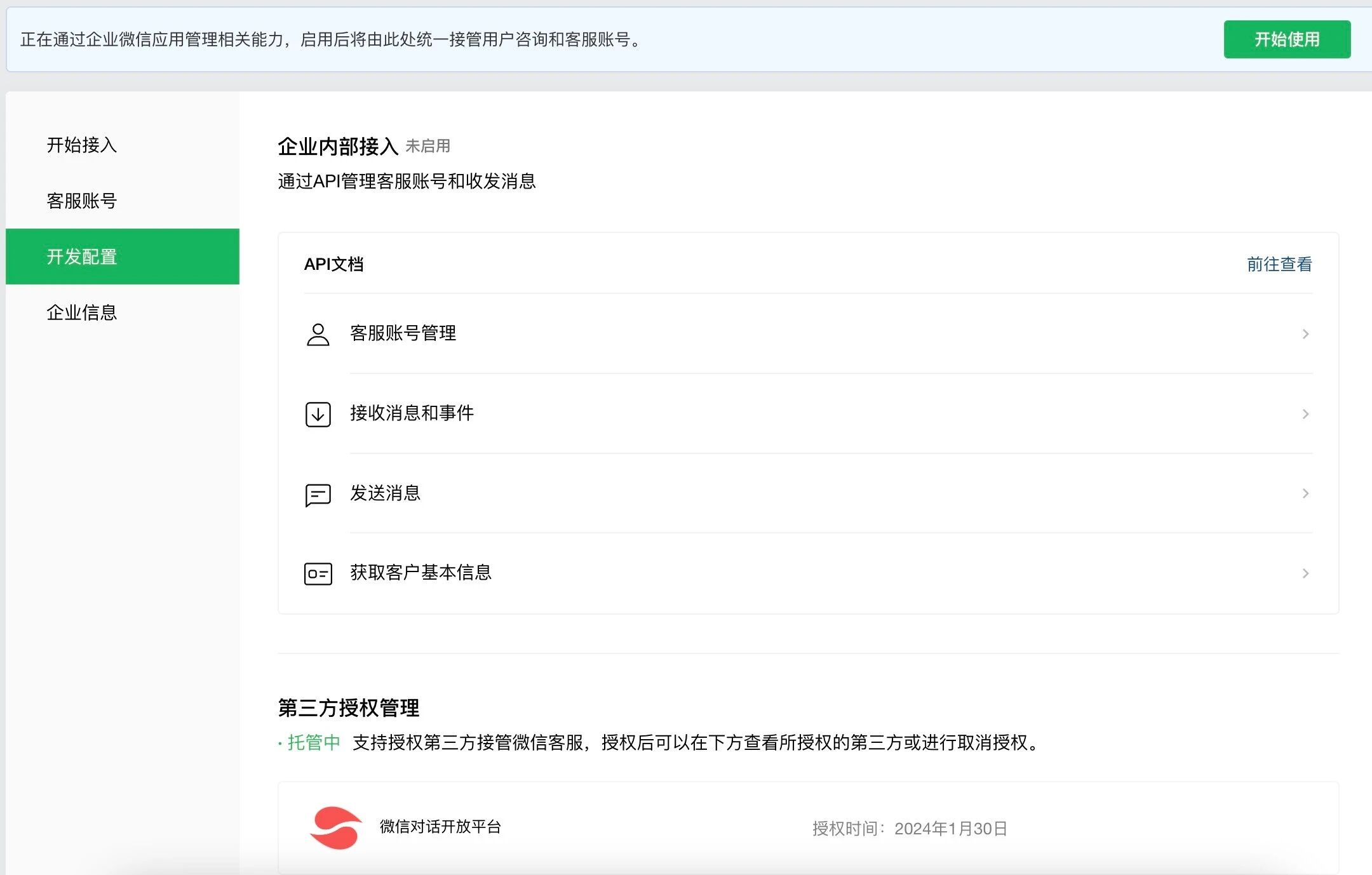The width and height of the screenshot is (1372, 875).
Task: Open the 开始接入 sidebar tab
Action: 82,145
